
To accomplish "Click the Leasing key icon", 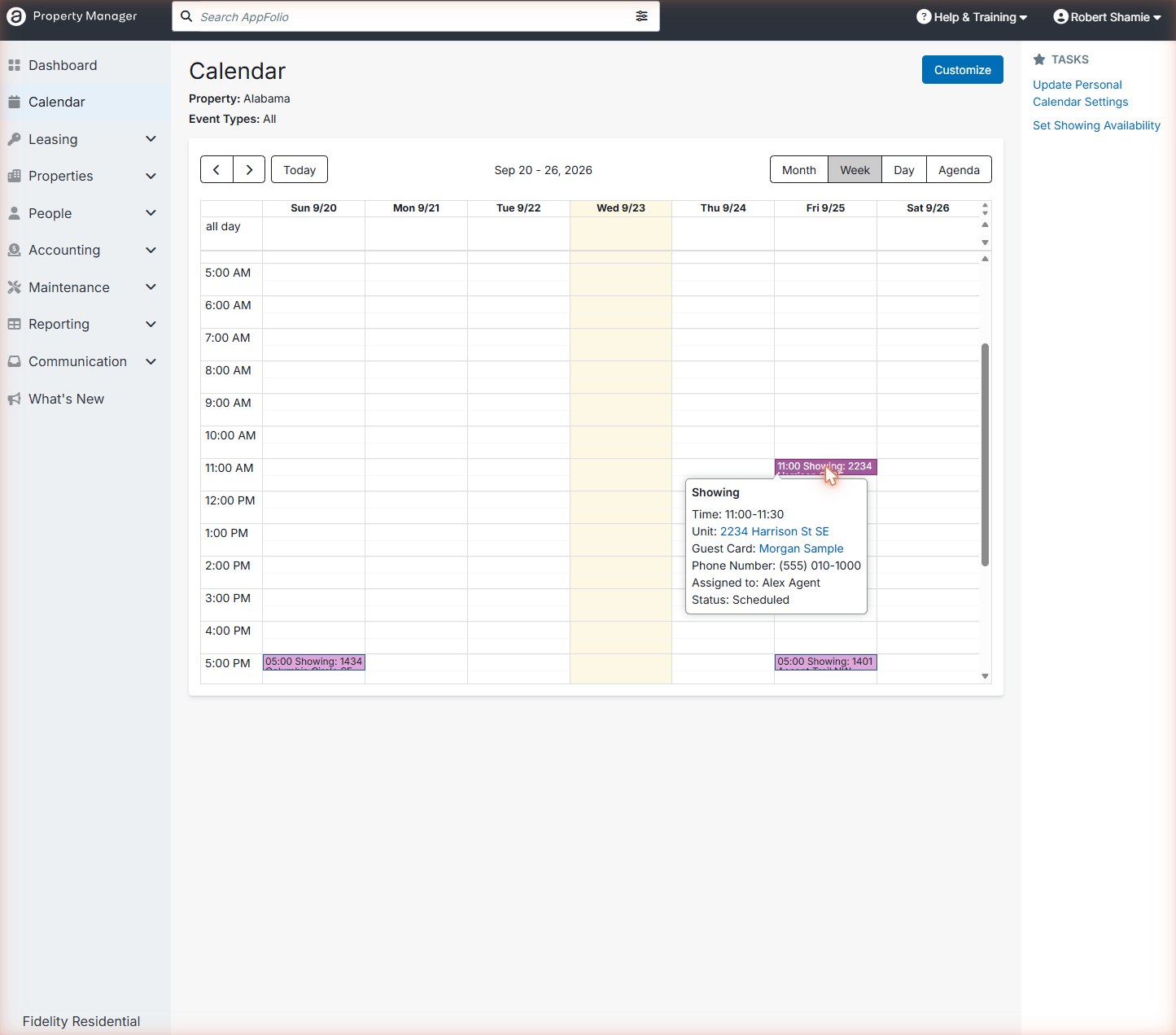I will coord(14,139).
